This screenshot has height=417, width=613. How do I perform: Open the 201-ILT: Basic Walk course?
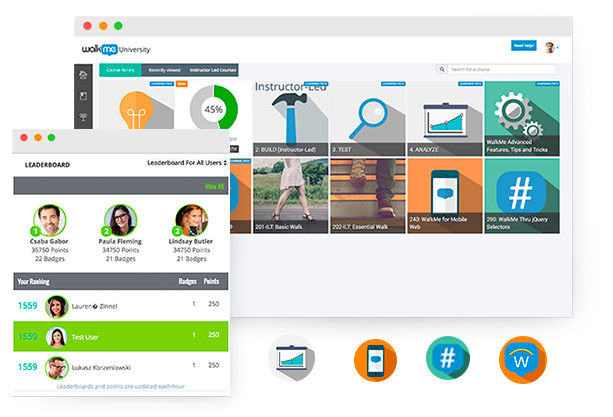(x=290, y=196)
